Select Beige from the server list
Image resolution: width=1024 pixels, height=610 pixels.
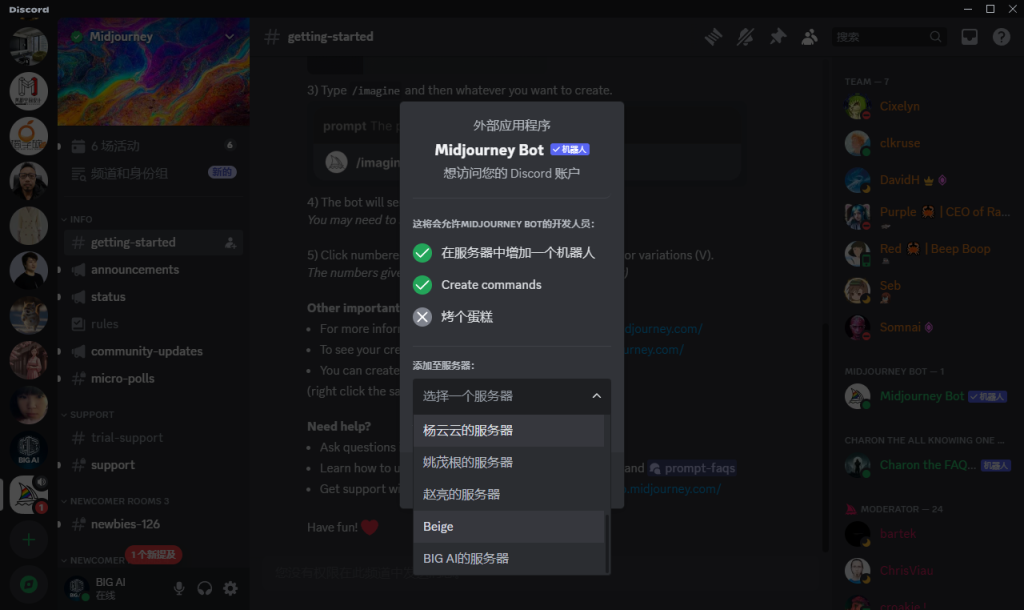[x=509, y=526]
